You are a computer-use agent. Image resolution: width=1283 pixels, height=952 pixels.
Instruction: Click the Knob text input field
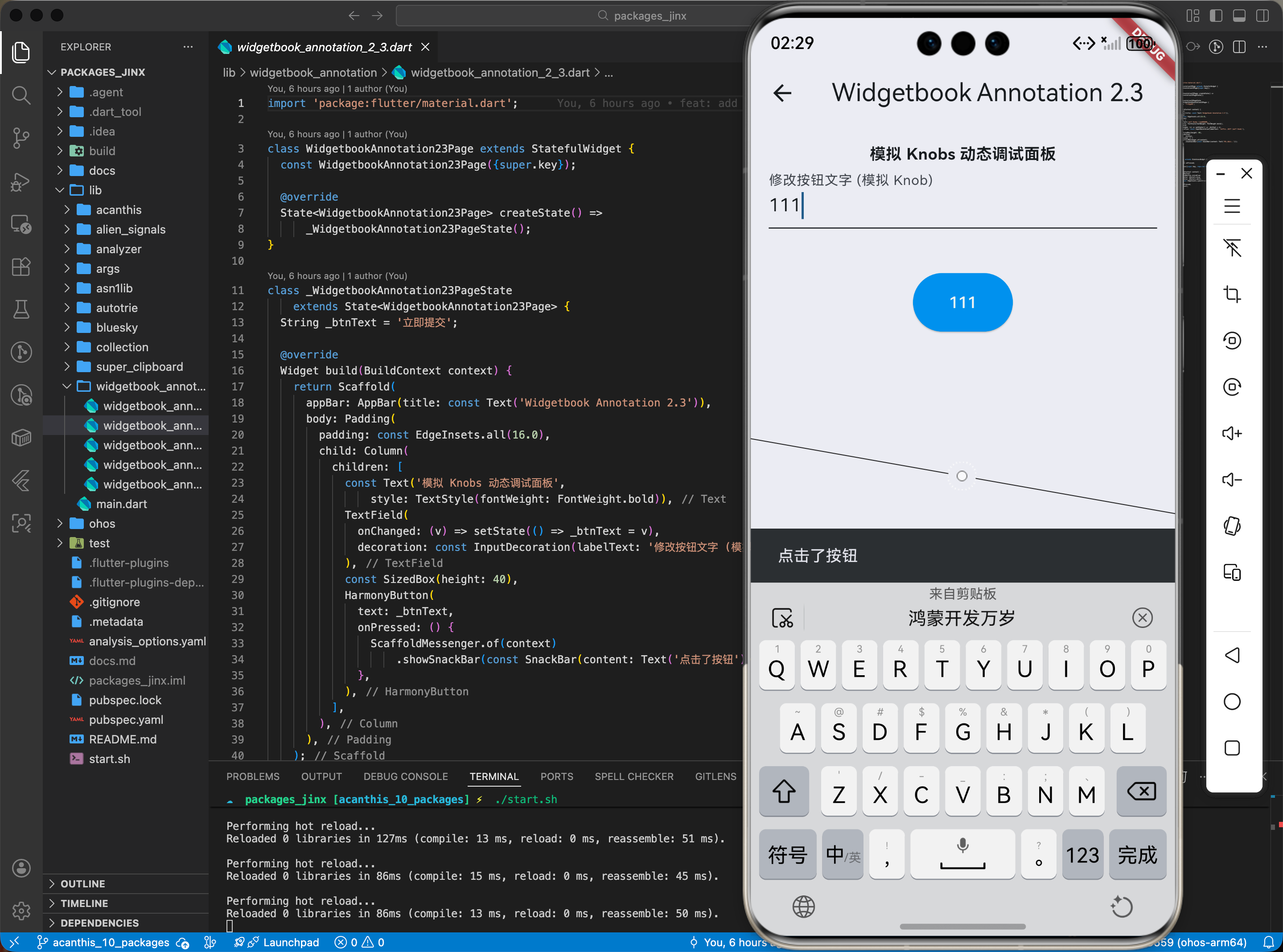point(962,206)
